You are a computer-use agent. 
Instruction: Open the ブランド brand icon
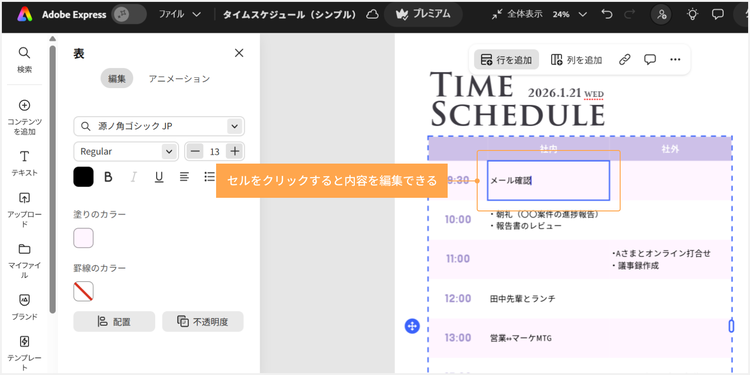(x=24, y=300)
